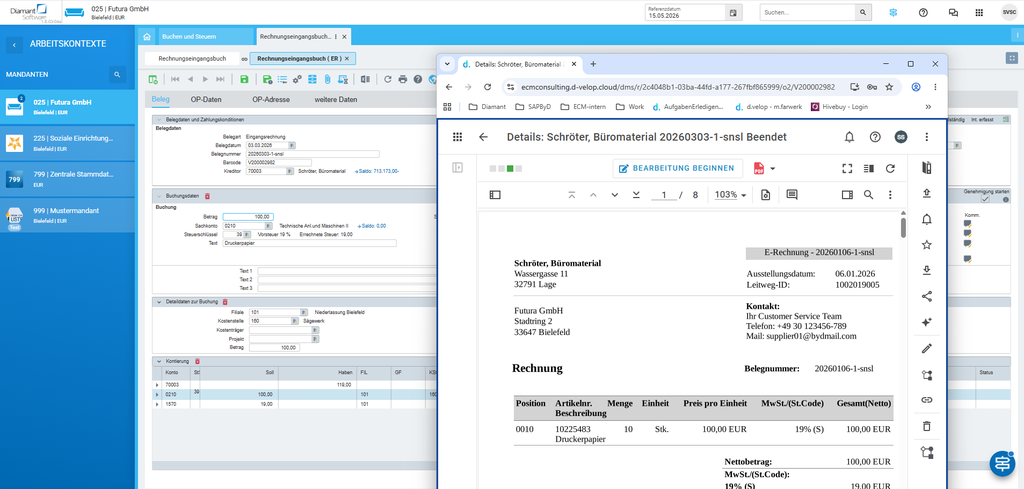The image size is (1024, 489).
Task: Open the d.velop apps grid menu
Action: click(x=457, y=137)
